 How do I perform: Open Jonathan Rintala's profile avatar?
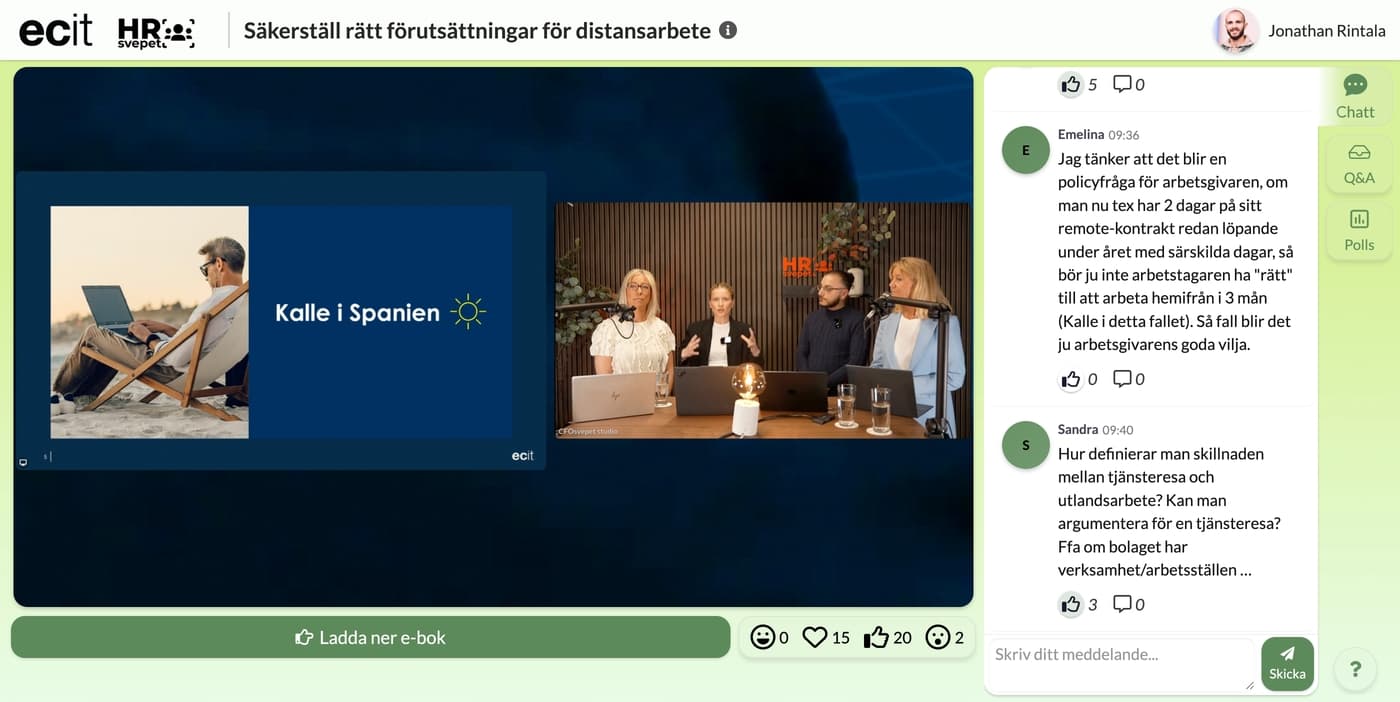1235,31
